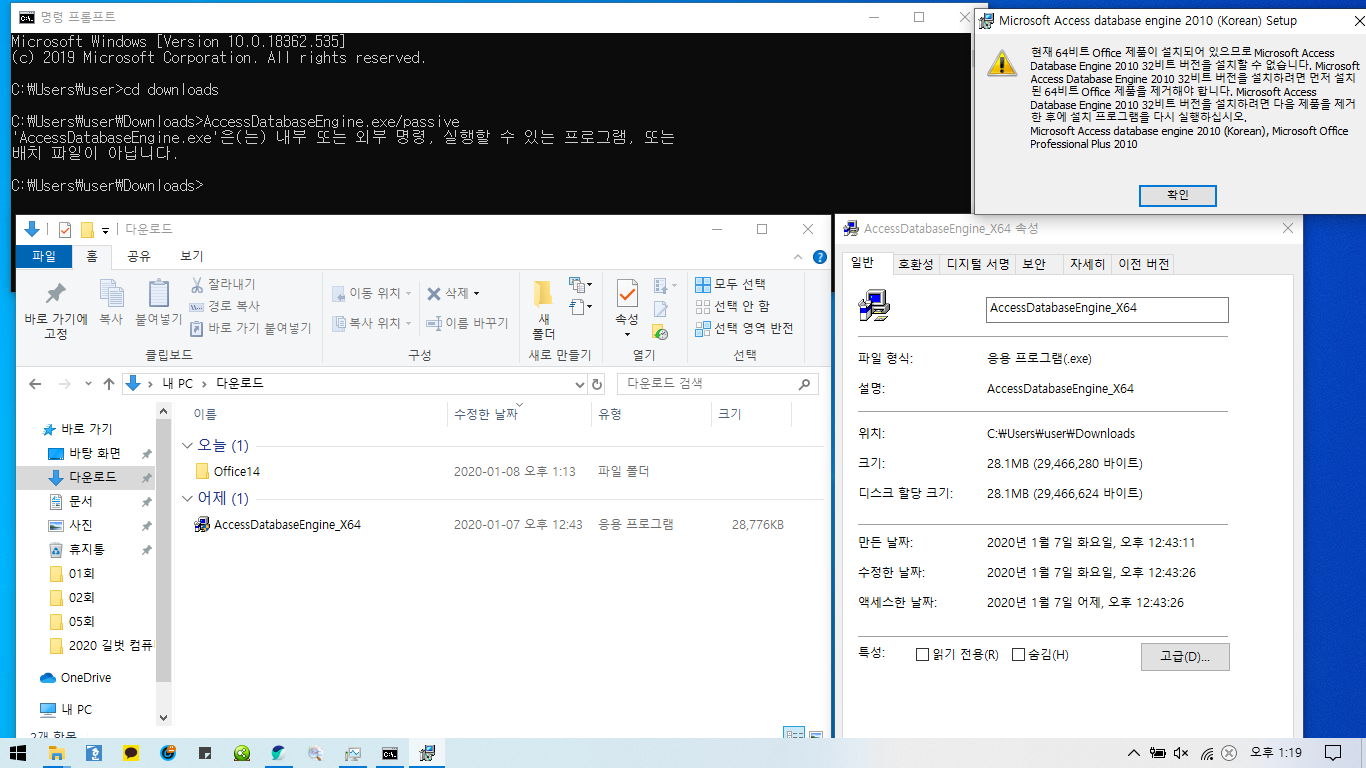Switch to the Digital Signatures tab
The height and width of the screenshot is (768, 1366).
977,264
